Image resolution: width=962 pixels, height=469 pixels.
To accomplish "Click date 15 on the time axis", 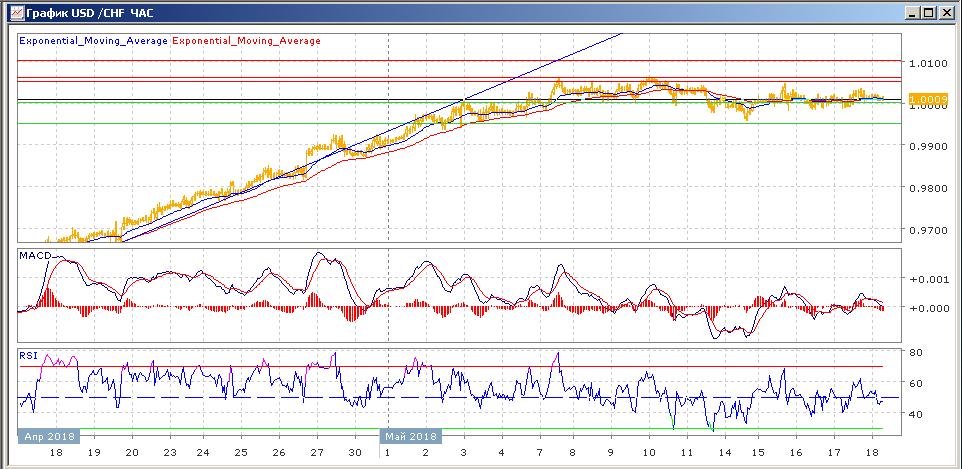I will (x=758, y=452).
